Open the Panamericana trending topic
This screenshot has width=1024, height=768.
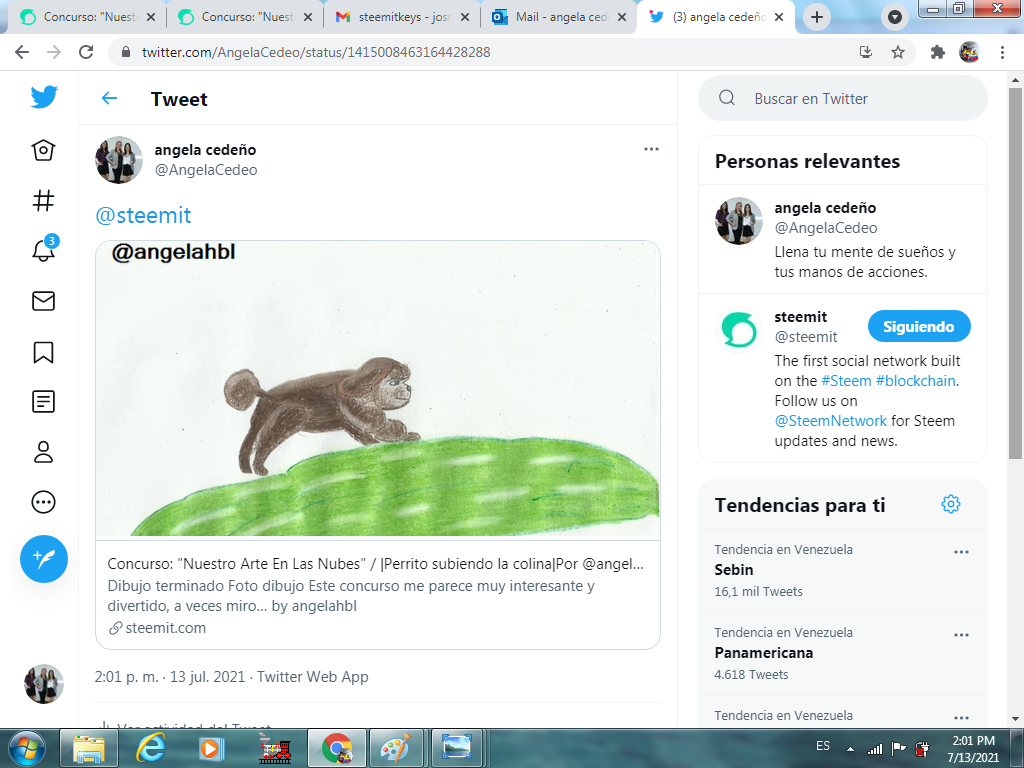(x=763, y=652)
